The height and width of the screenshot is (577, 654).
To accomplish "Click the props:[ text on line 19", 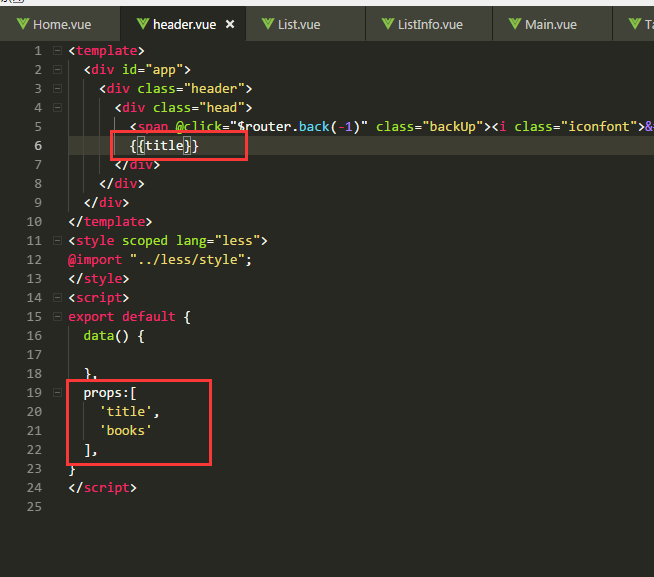I will click(x=110, y=393).
